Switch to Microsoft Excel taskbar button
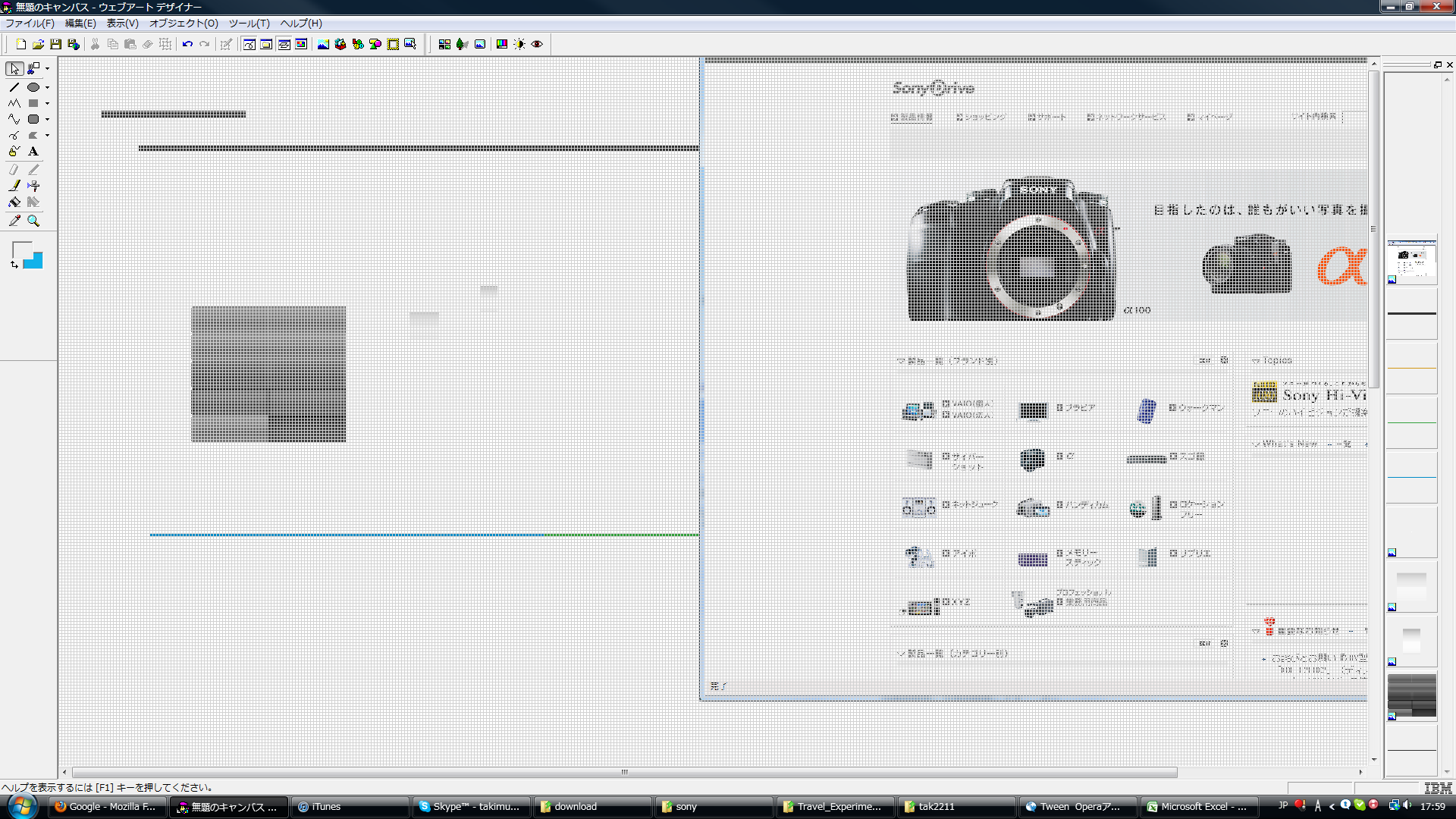1456x819 pixels. [x=1199, y=807]
